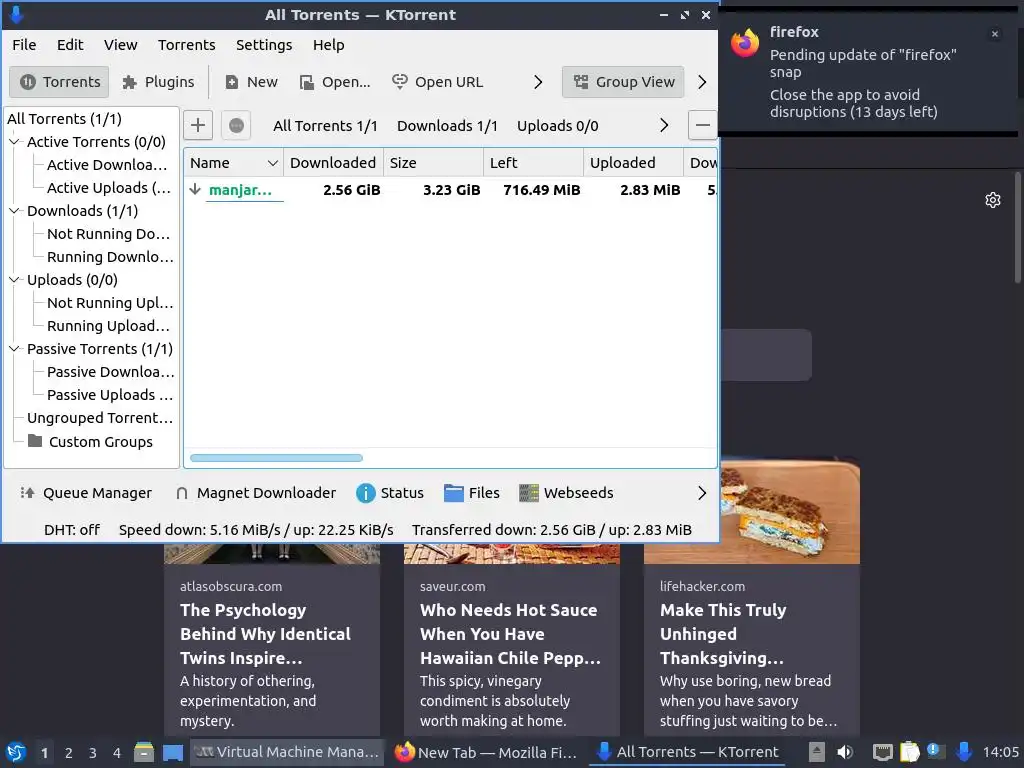Click the round gray filter icon button
Image resolution: width=1024 pixels, height=768 pixels.
pyautogui.click(x=236, y=125)
